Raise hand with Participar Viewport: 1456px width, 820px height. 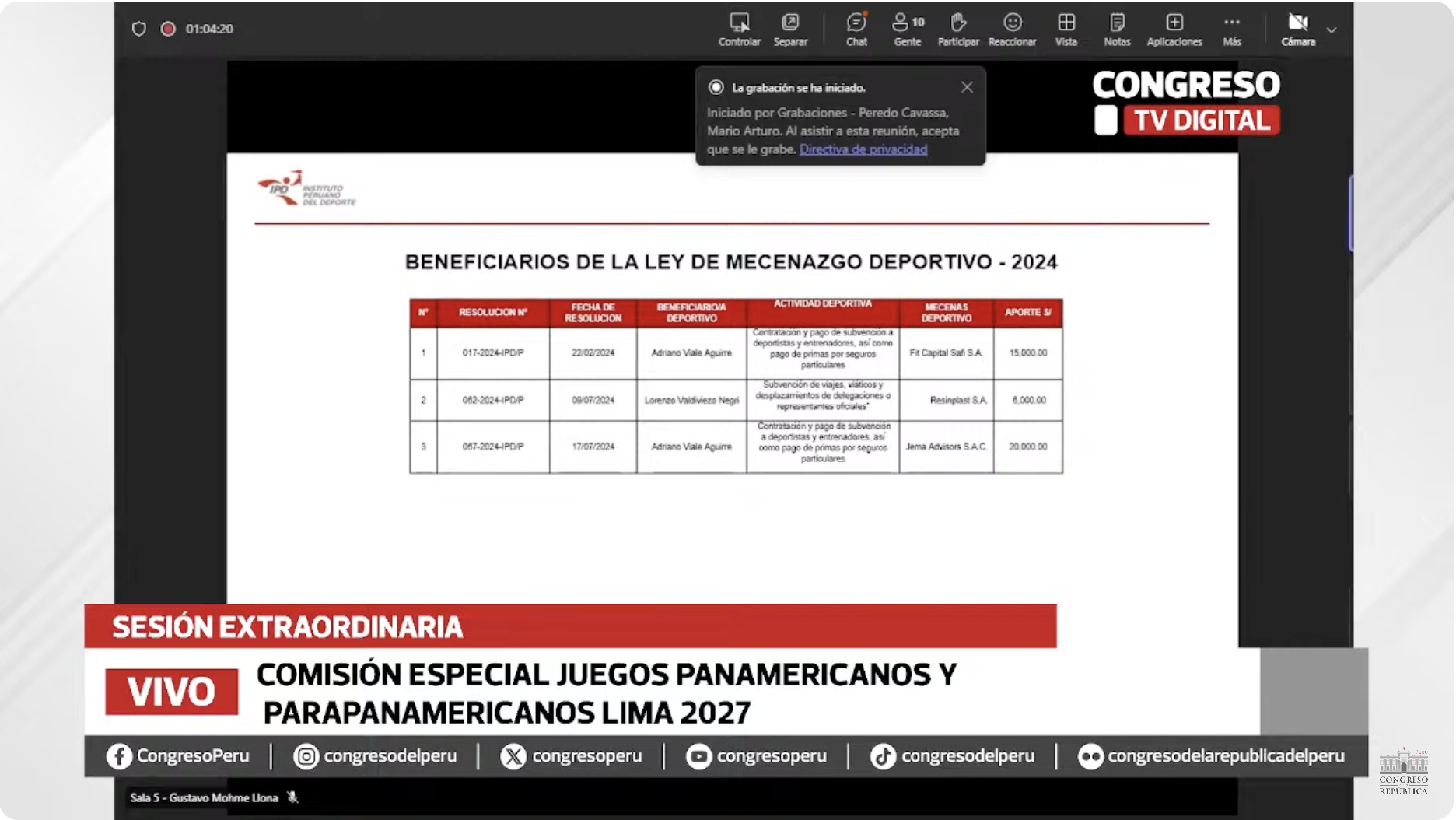(x=958, y=30)
